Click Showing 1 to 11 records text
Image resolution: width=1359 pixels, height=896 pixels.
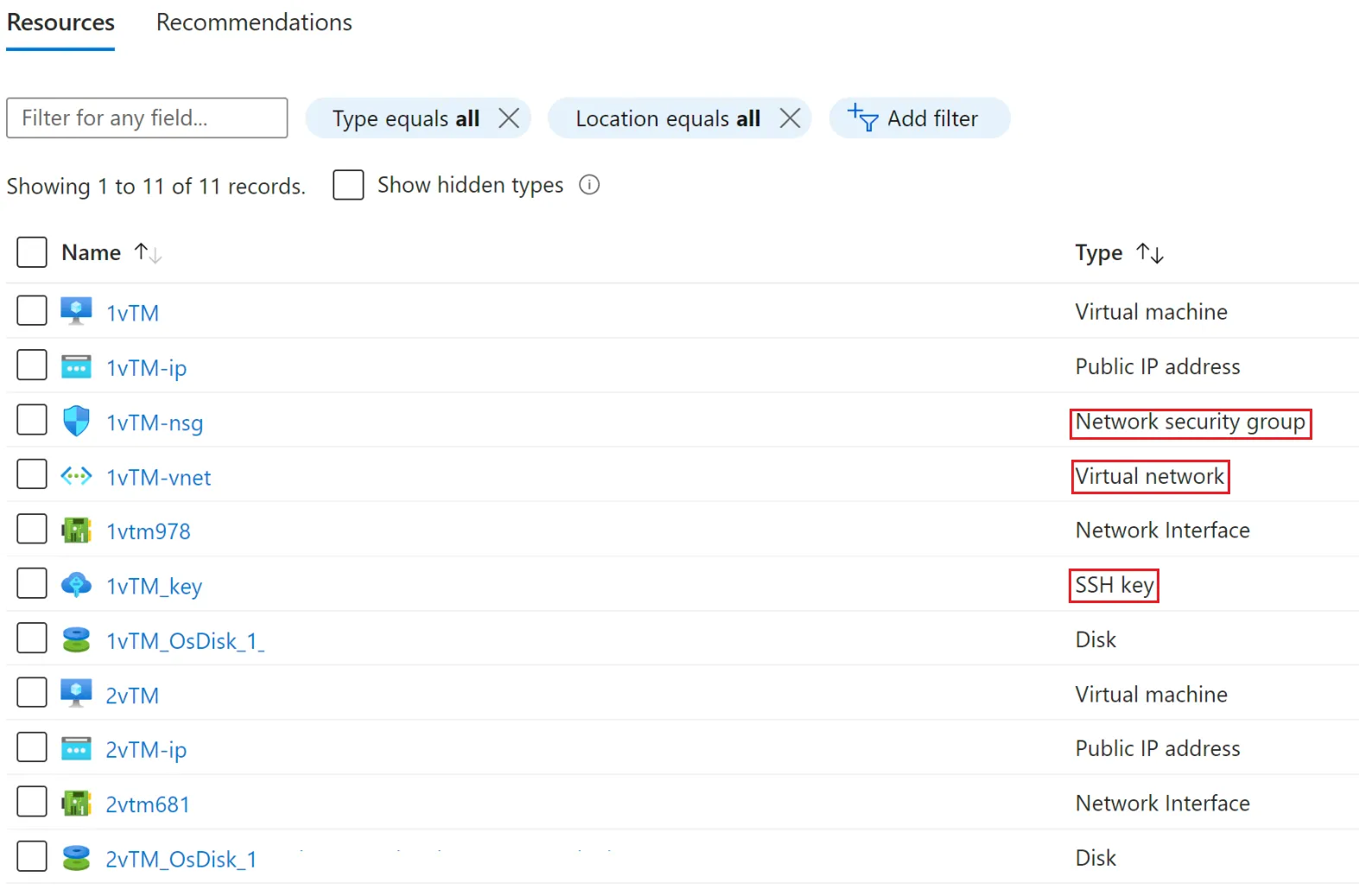(x=156, y=187)
